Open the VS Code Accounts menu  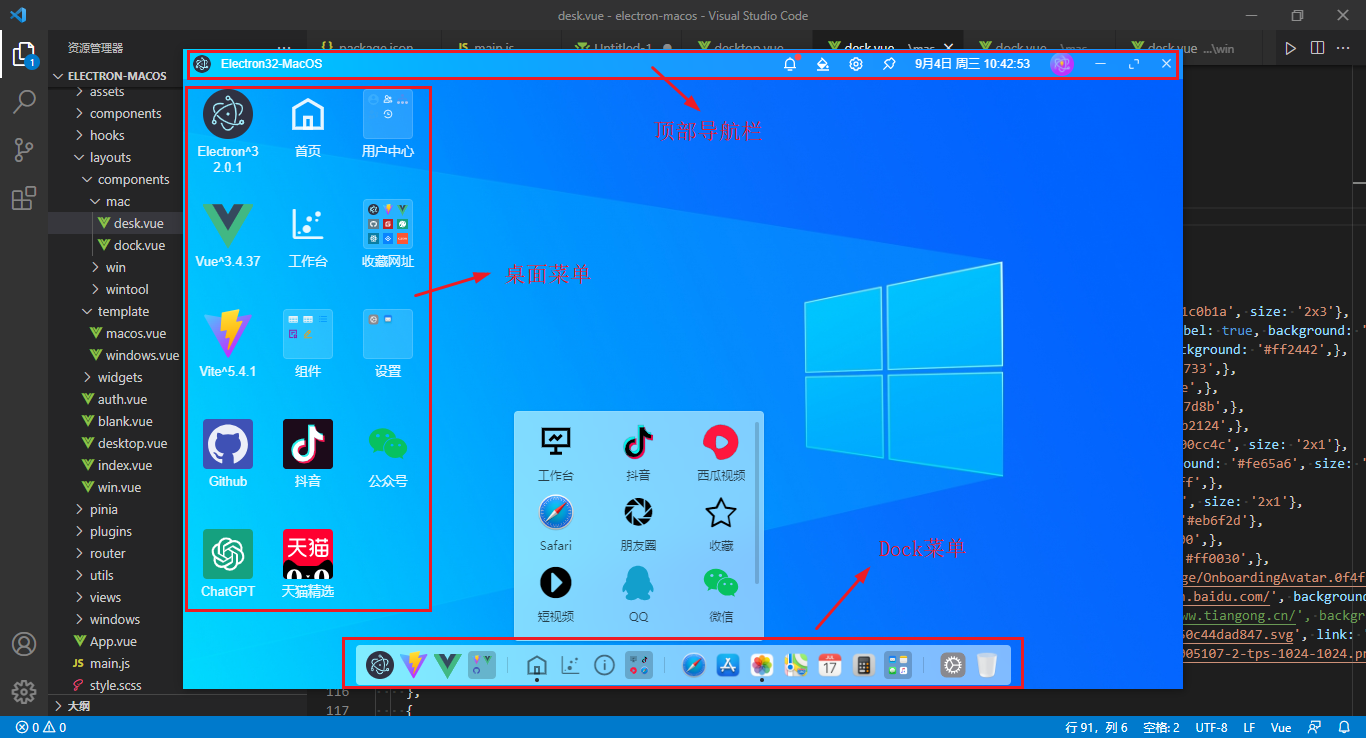24,643
